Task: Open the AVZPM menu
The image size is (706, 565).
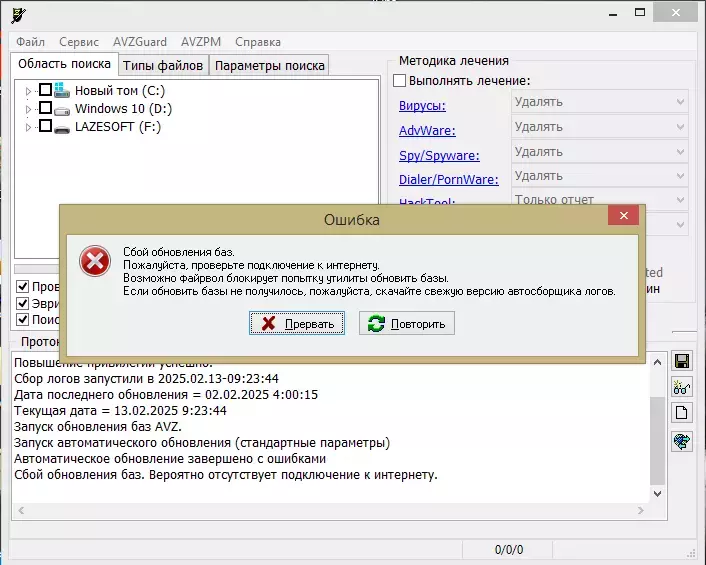Action: [201, 42]
